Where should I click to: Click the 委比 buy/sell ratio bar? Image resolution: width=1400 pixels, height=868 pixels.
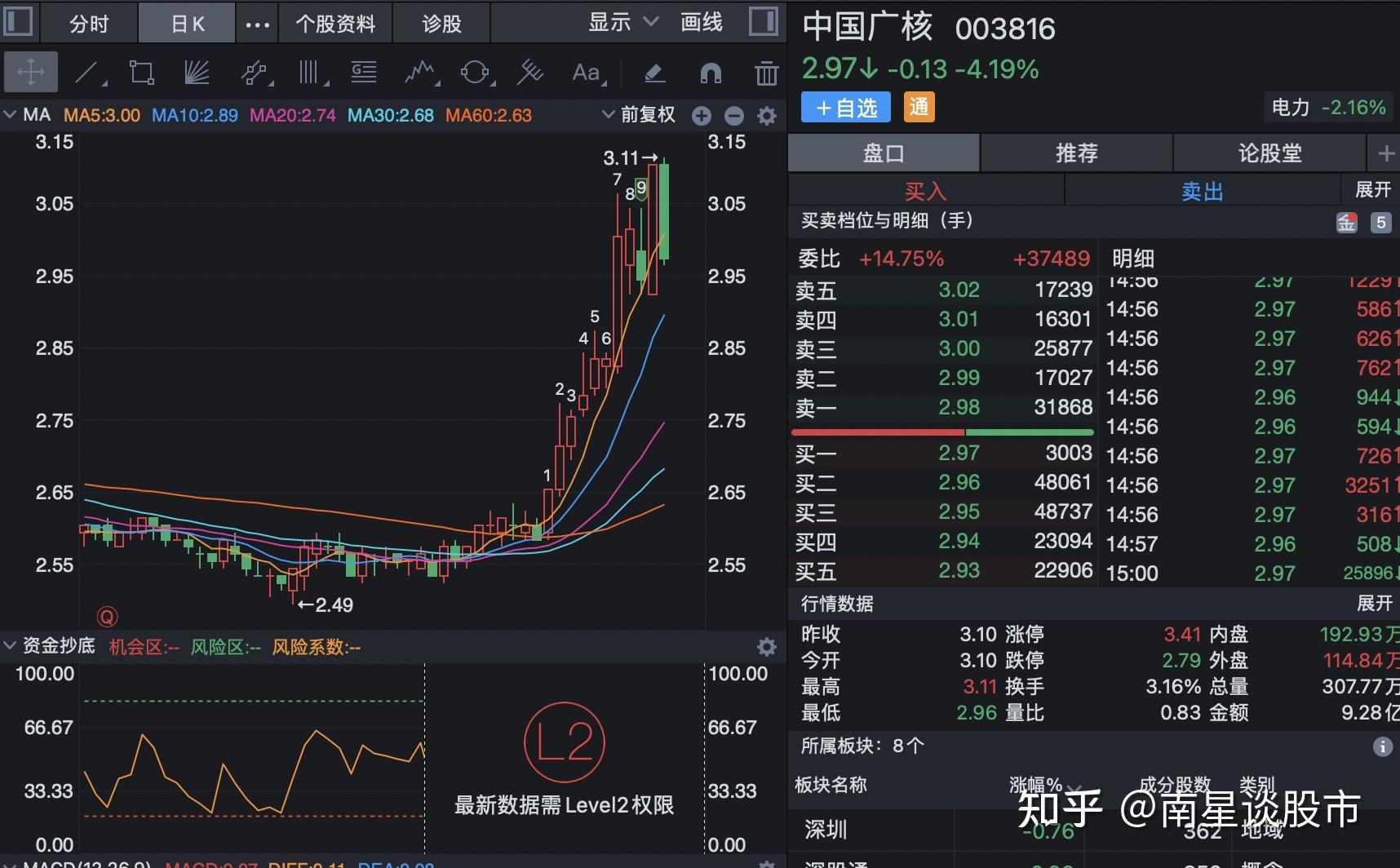[x=942, y=432]
